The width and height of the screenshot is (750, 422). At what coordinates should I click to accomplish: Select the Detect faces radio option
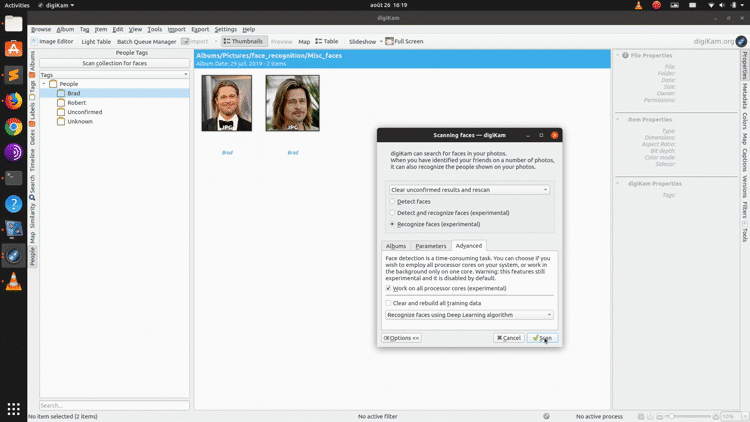click(x=392, y=202)
